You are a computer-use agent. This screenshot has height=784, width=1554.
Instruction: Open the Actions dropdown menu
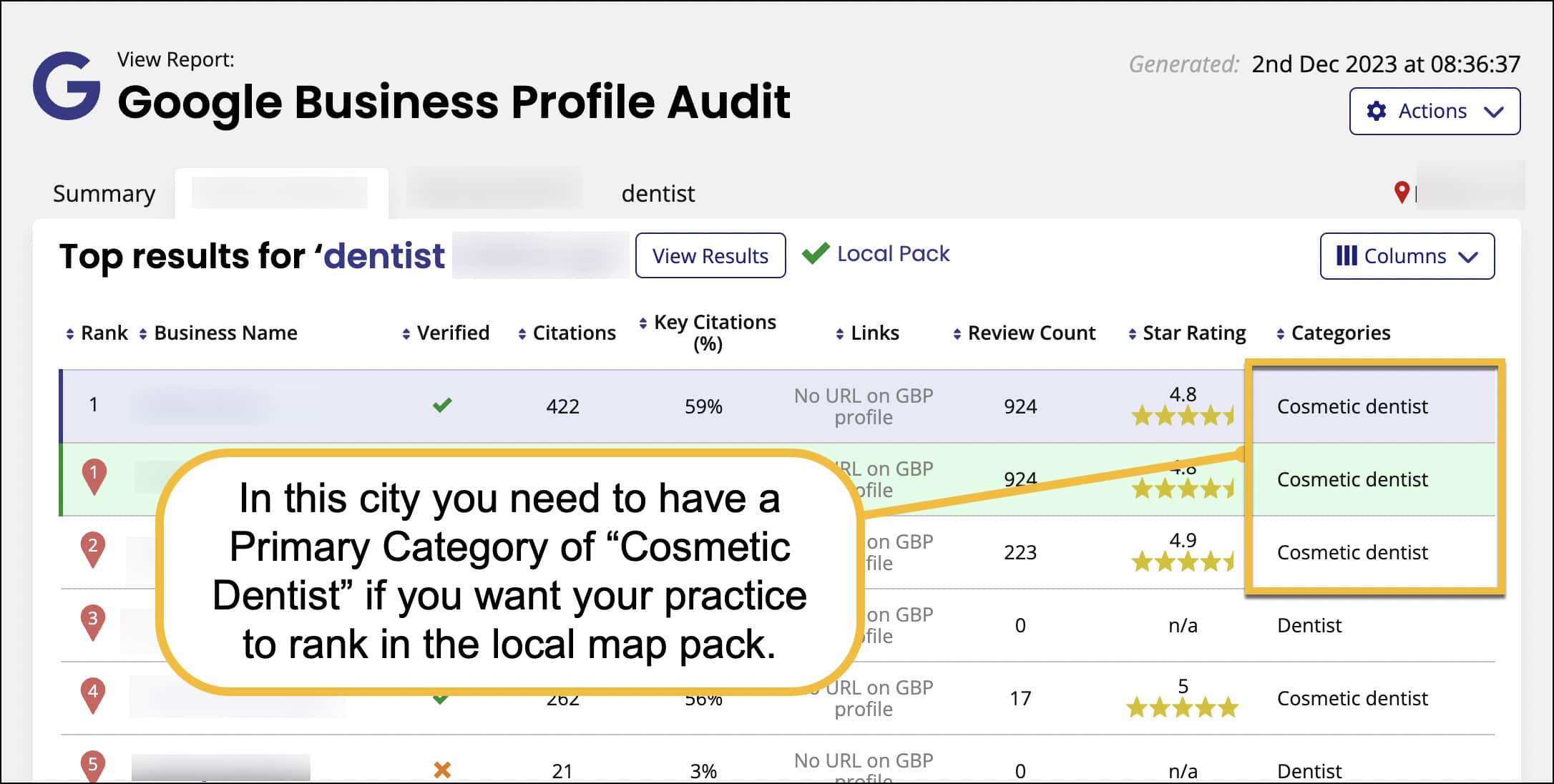pos(1435,111)
